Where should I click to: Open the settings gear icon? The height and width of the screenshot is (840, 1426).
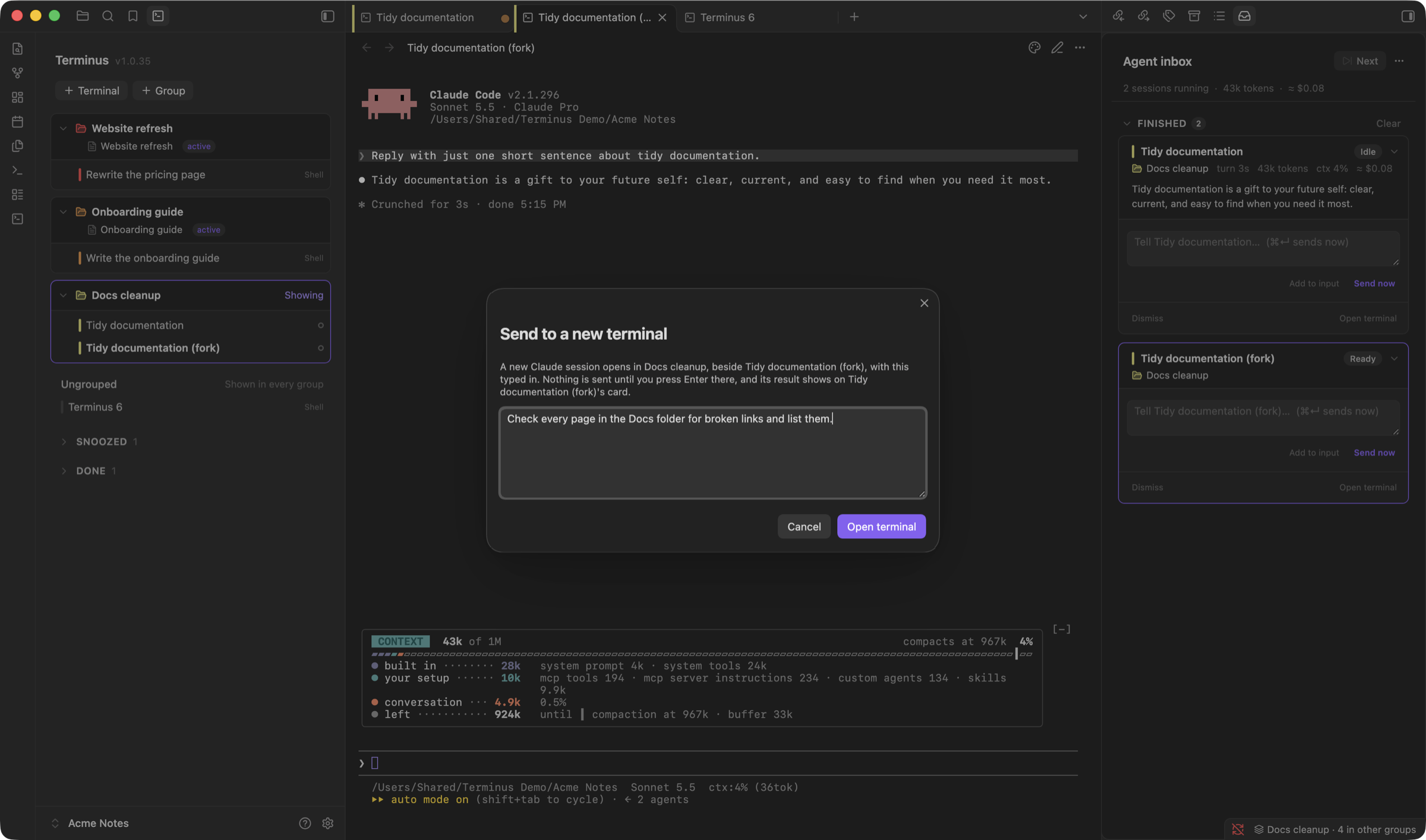point(327,823)
